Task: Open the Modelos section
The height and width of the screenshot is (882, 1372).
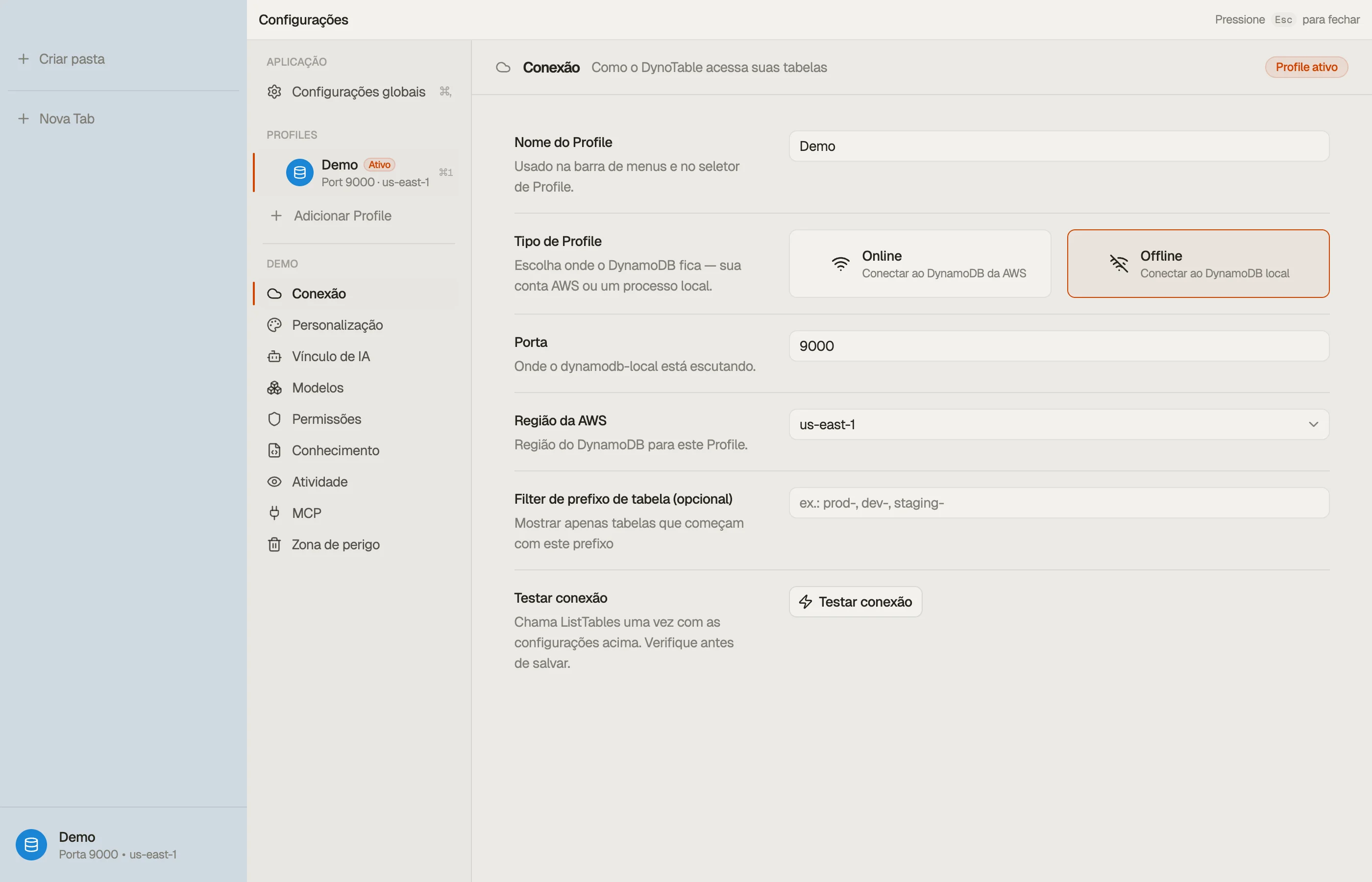Action: point(359,388)
